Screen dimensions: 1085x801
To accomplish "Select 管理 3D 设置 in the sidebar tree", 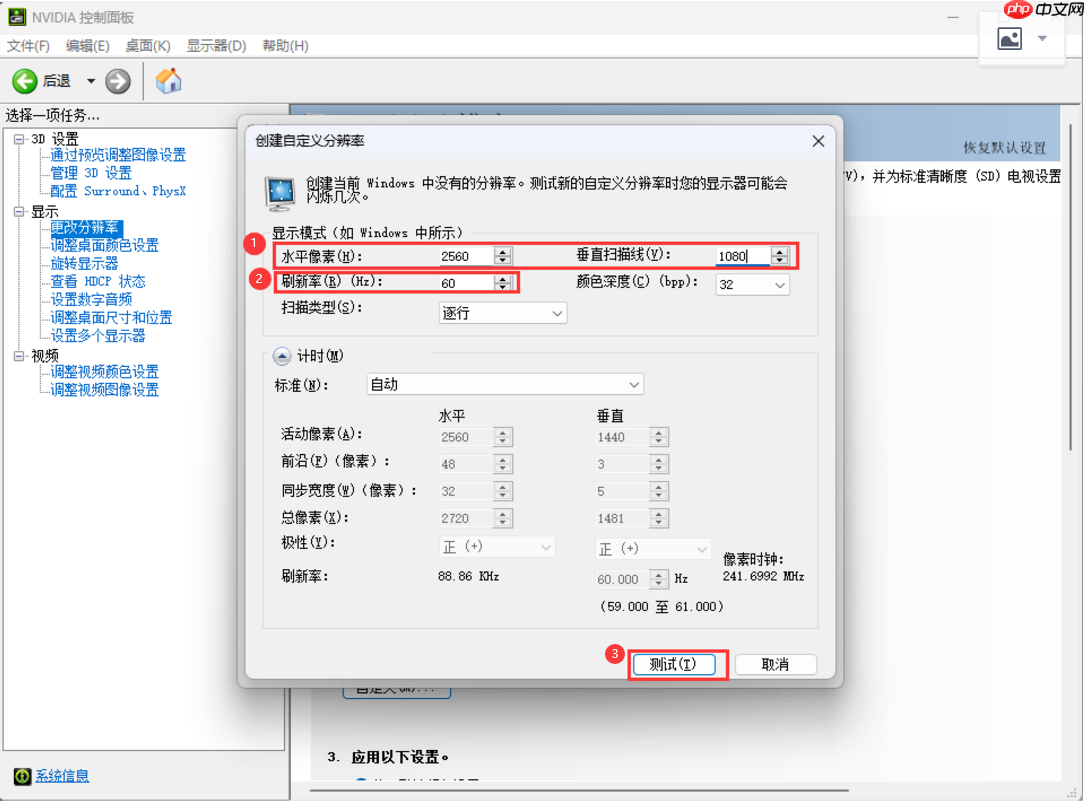I will point(90,172).
